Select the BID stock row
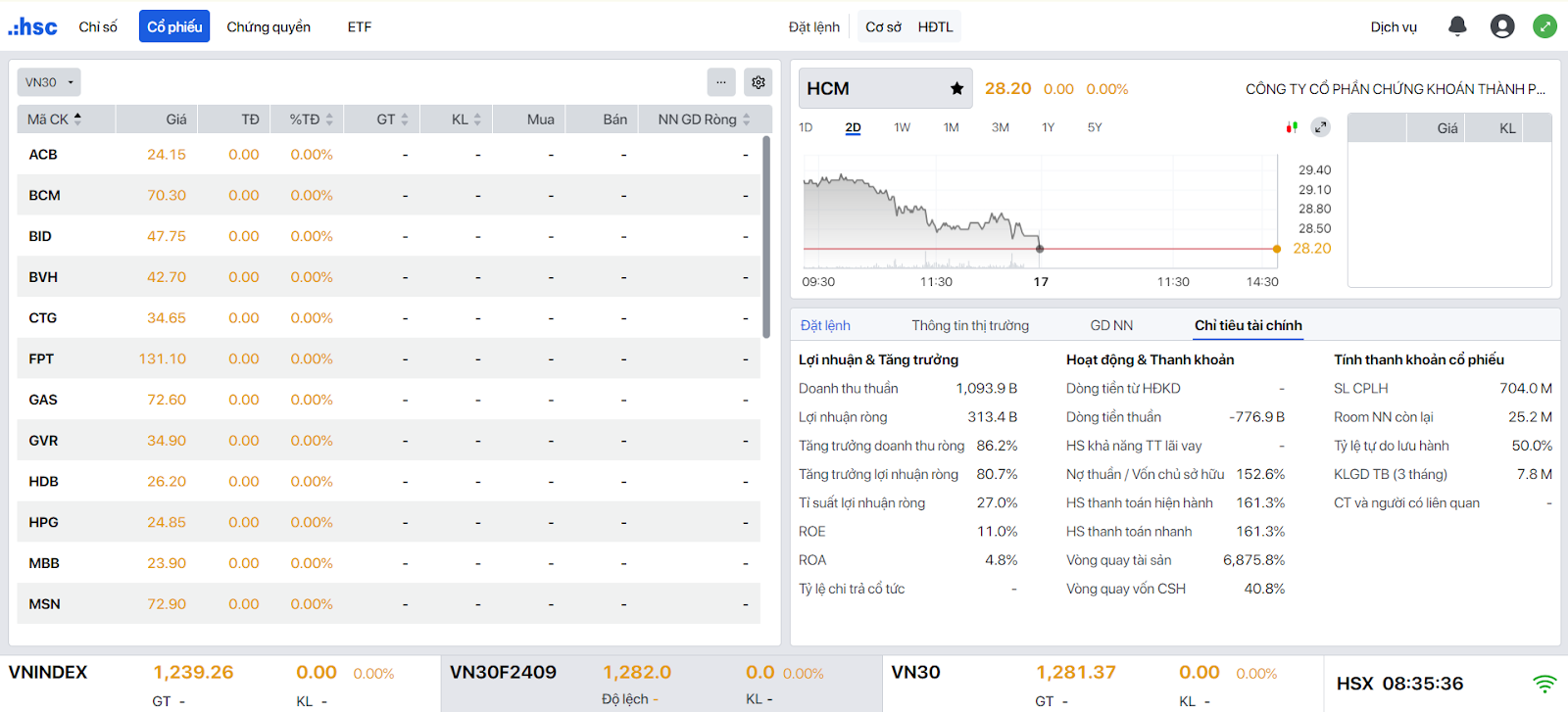Viewport: 1568px width, 712px height. (388, 236)
